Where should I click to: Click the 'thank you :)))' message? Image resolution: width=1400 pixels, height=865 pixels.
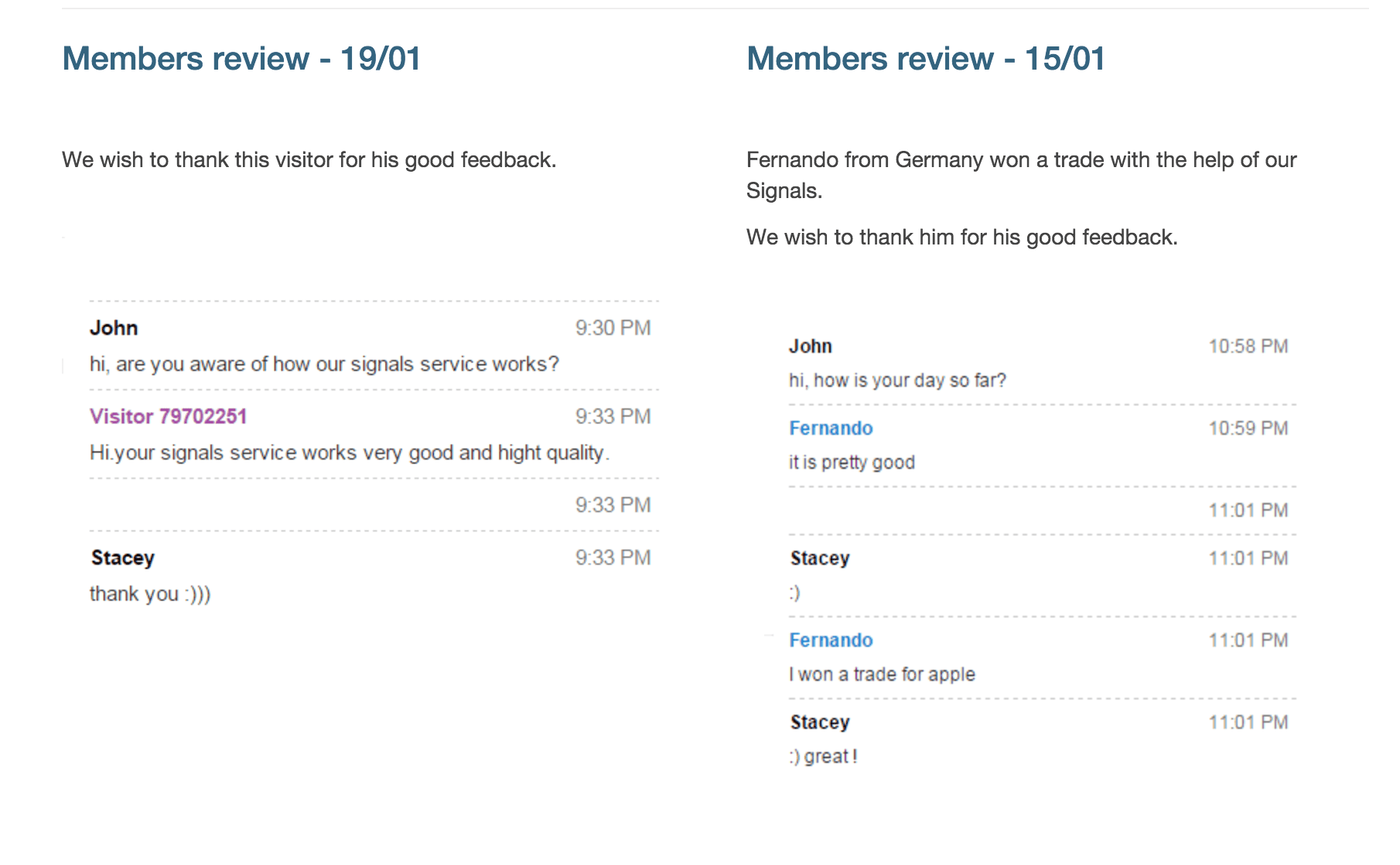(150, 594)
